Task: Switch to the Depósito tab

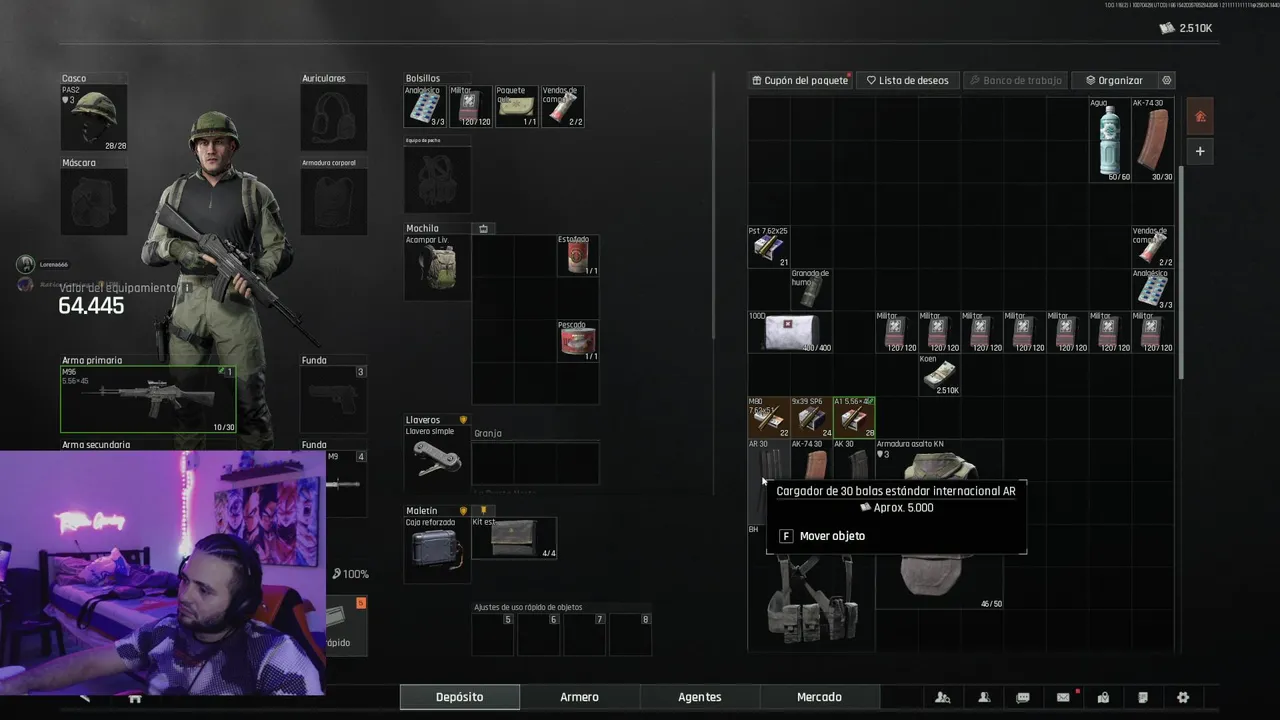Action: pyautogui.click(x=460, y=697)
